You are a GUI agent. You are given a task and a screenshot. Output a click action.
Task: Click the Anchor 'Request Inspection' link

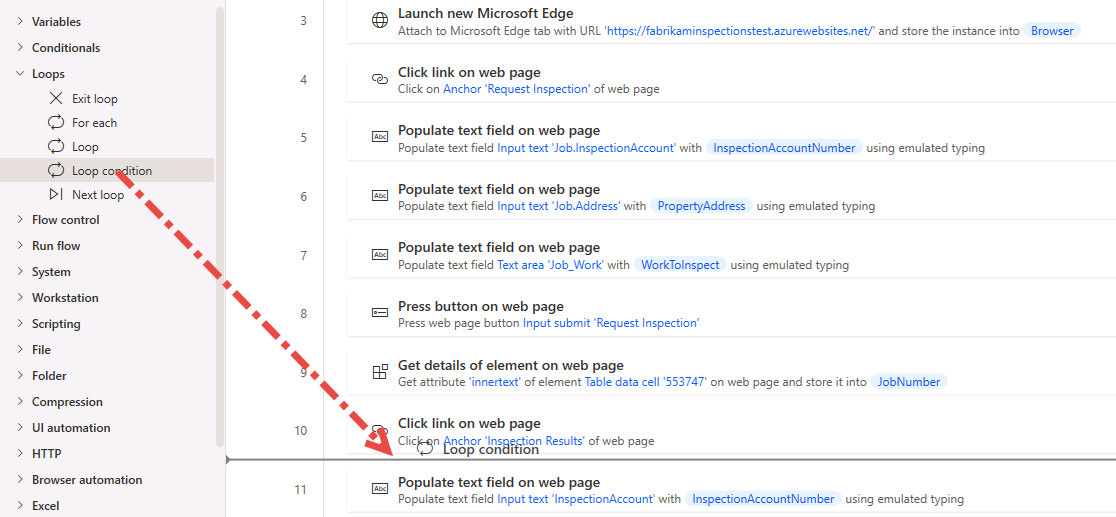pyautogui.click(x=516, y=89)
